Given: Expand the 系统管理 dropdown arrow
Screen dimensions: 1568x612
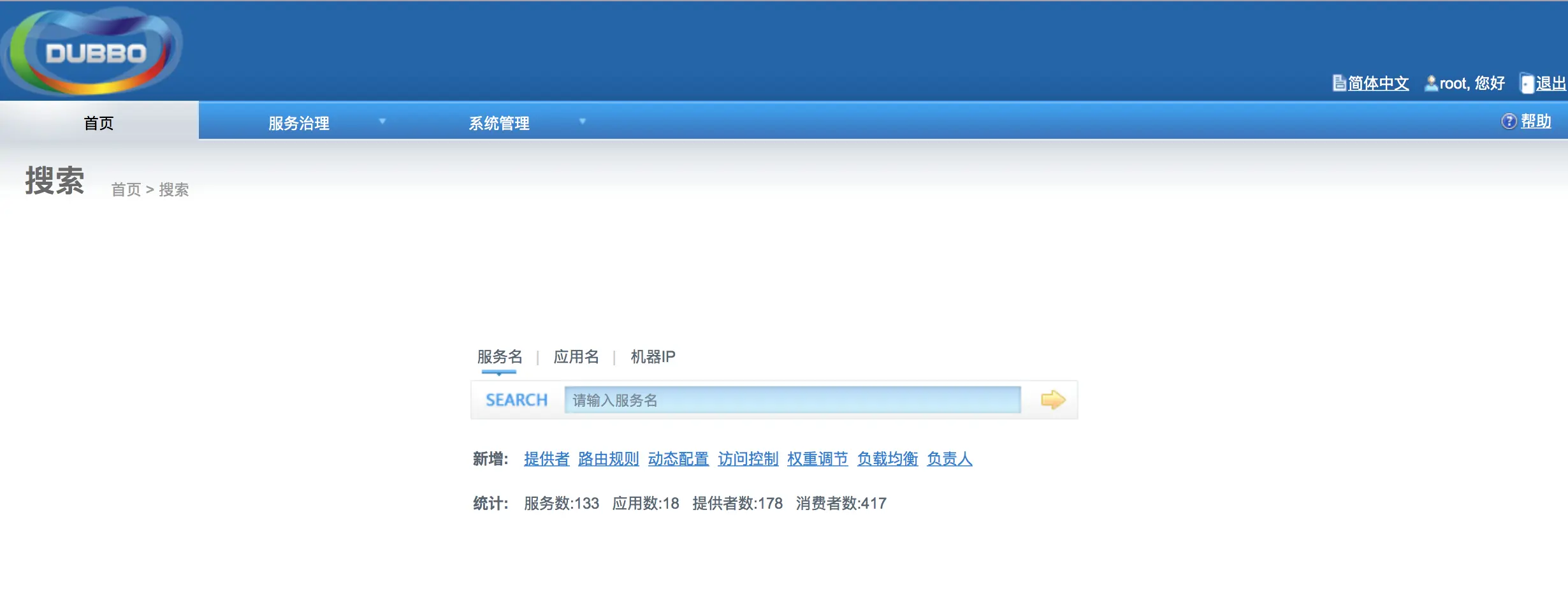Looking at the screenshot, I should (582, 121).
